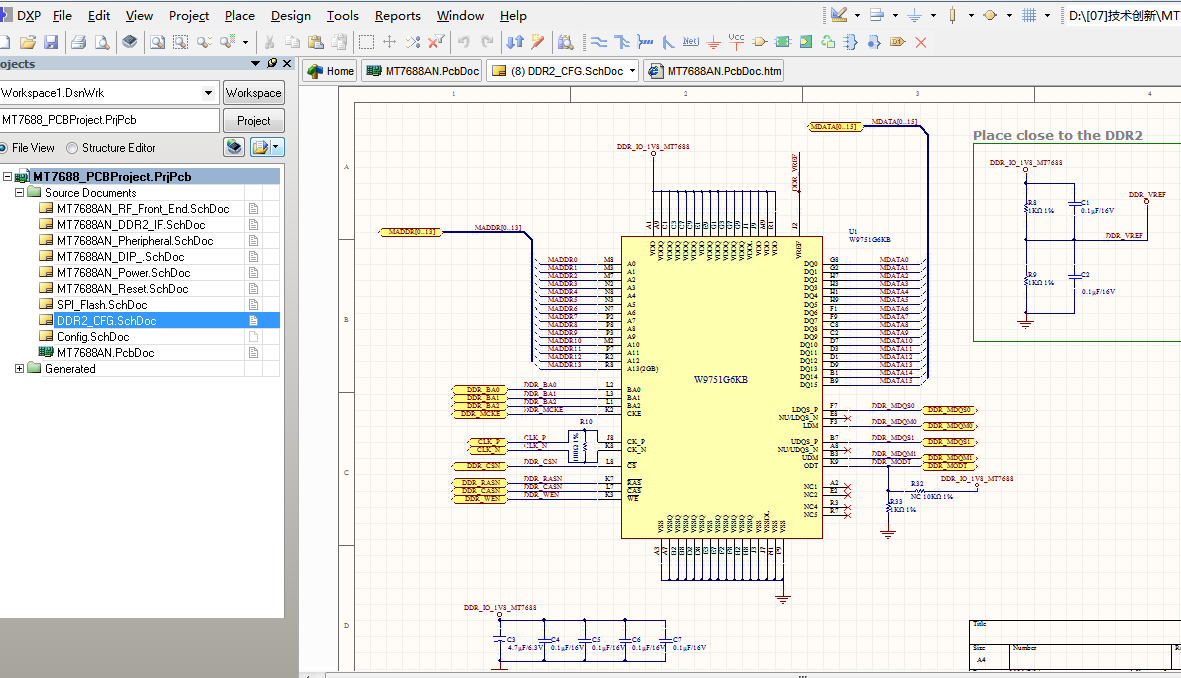Expand the alignment tools dropdown
Image resolution: width=1181 pixels, height=678 pixels.
(x=895, y=15)
